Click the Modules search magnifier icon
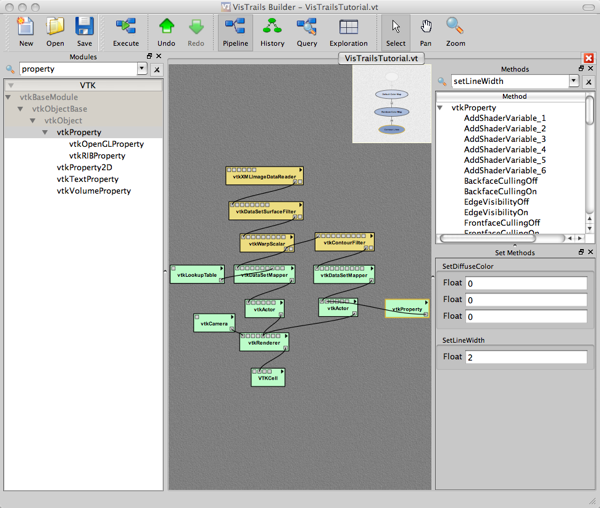Viewport: 600px width, 508px height. [10, 69]
